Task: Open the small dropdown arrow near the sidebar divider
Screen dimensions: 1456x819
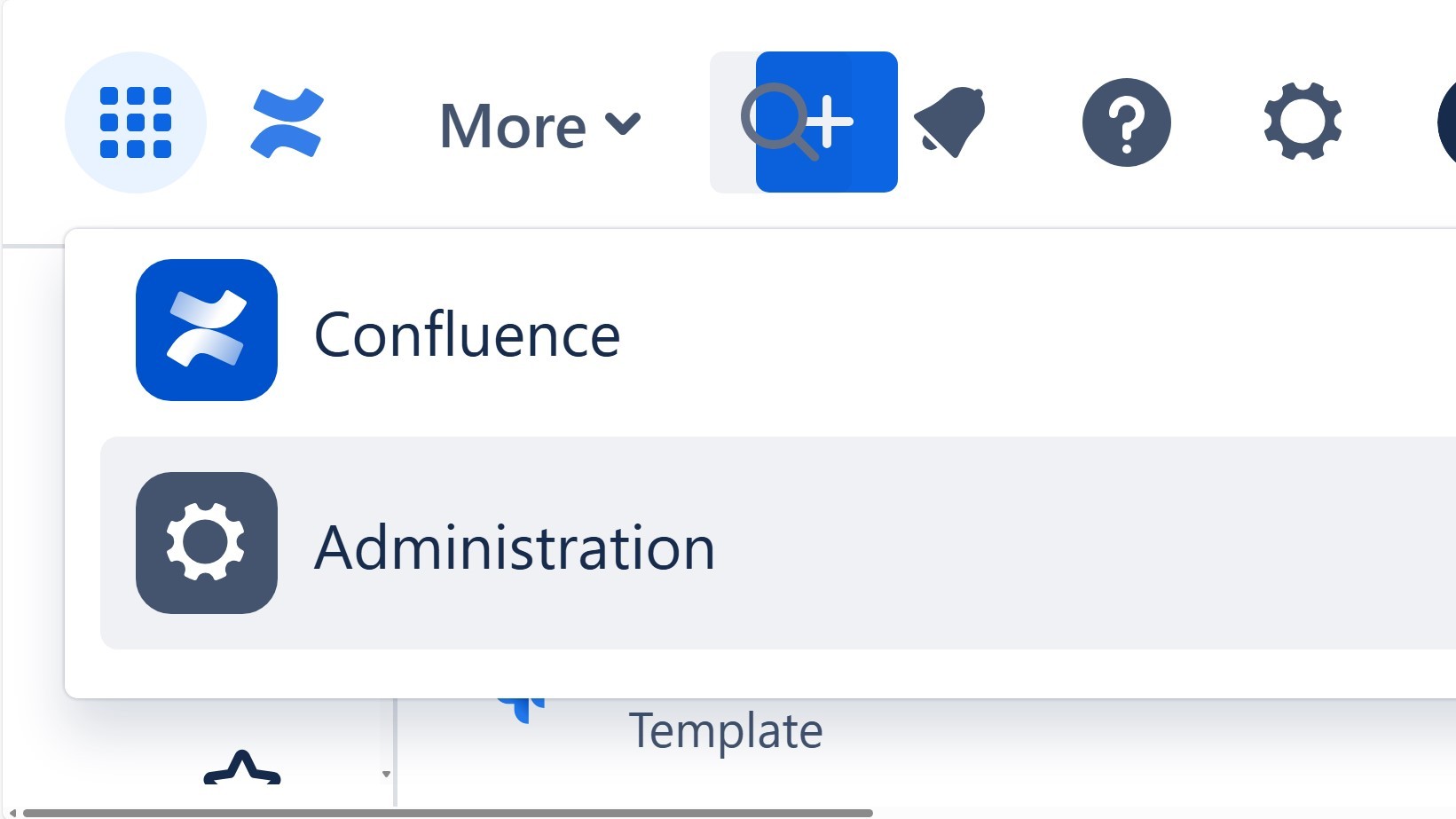Action: pos(386,774)
